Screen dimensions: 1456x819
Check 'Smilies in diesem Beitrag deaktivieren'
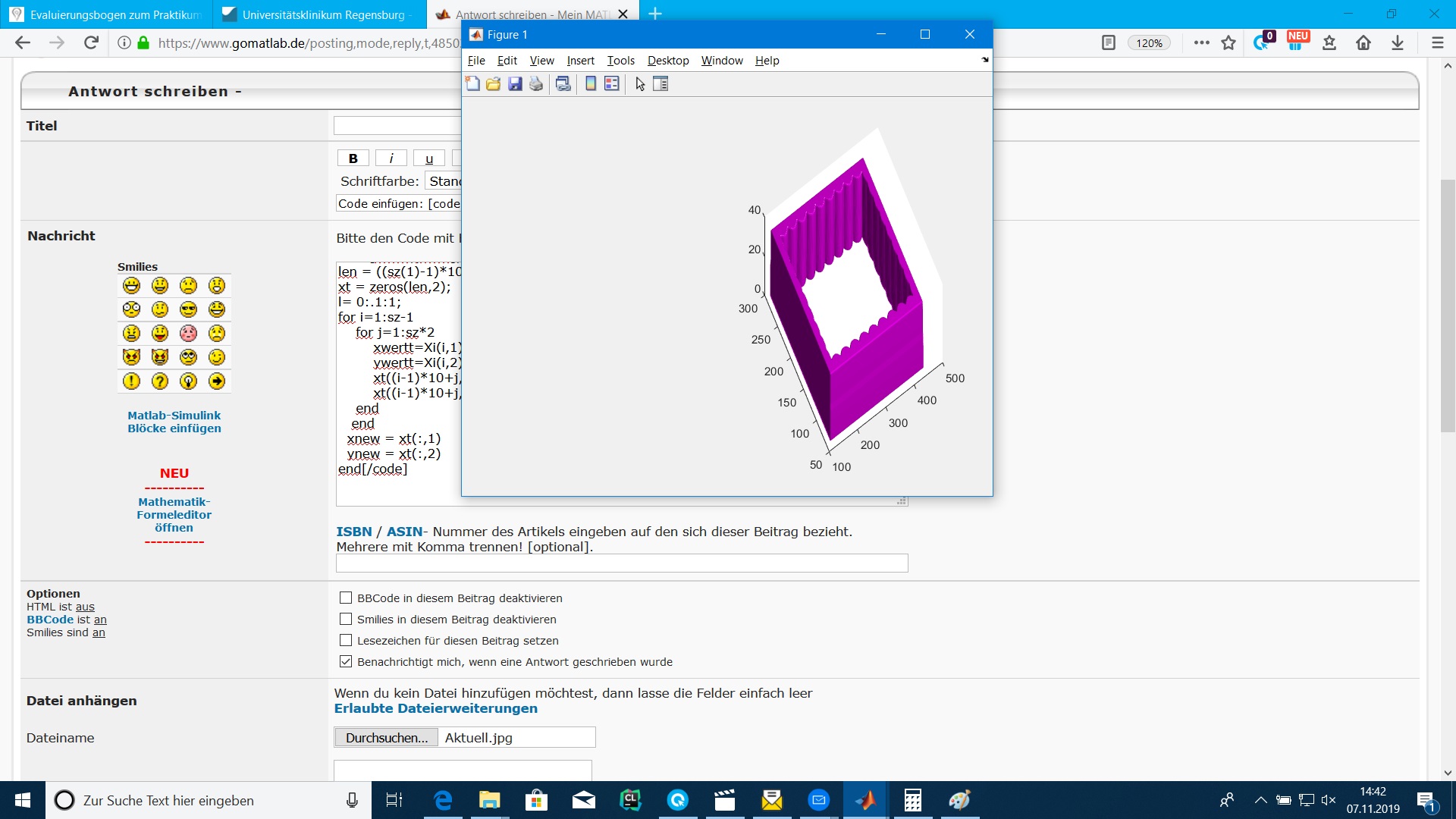click(x=346, y=620)
